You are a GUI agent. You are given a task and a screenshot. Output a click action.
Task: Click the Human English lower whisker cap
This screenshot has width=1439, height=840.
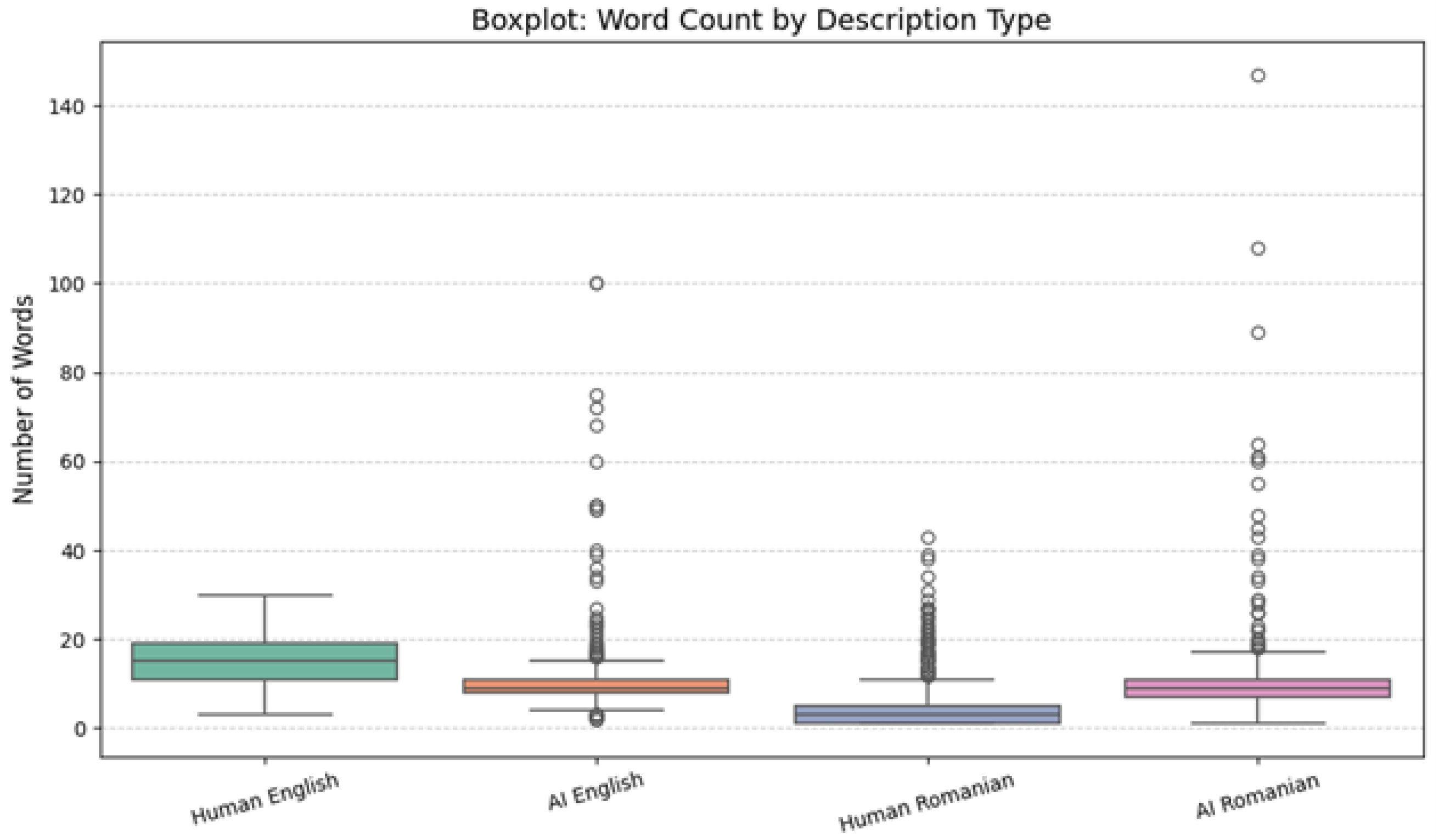265,714
